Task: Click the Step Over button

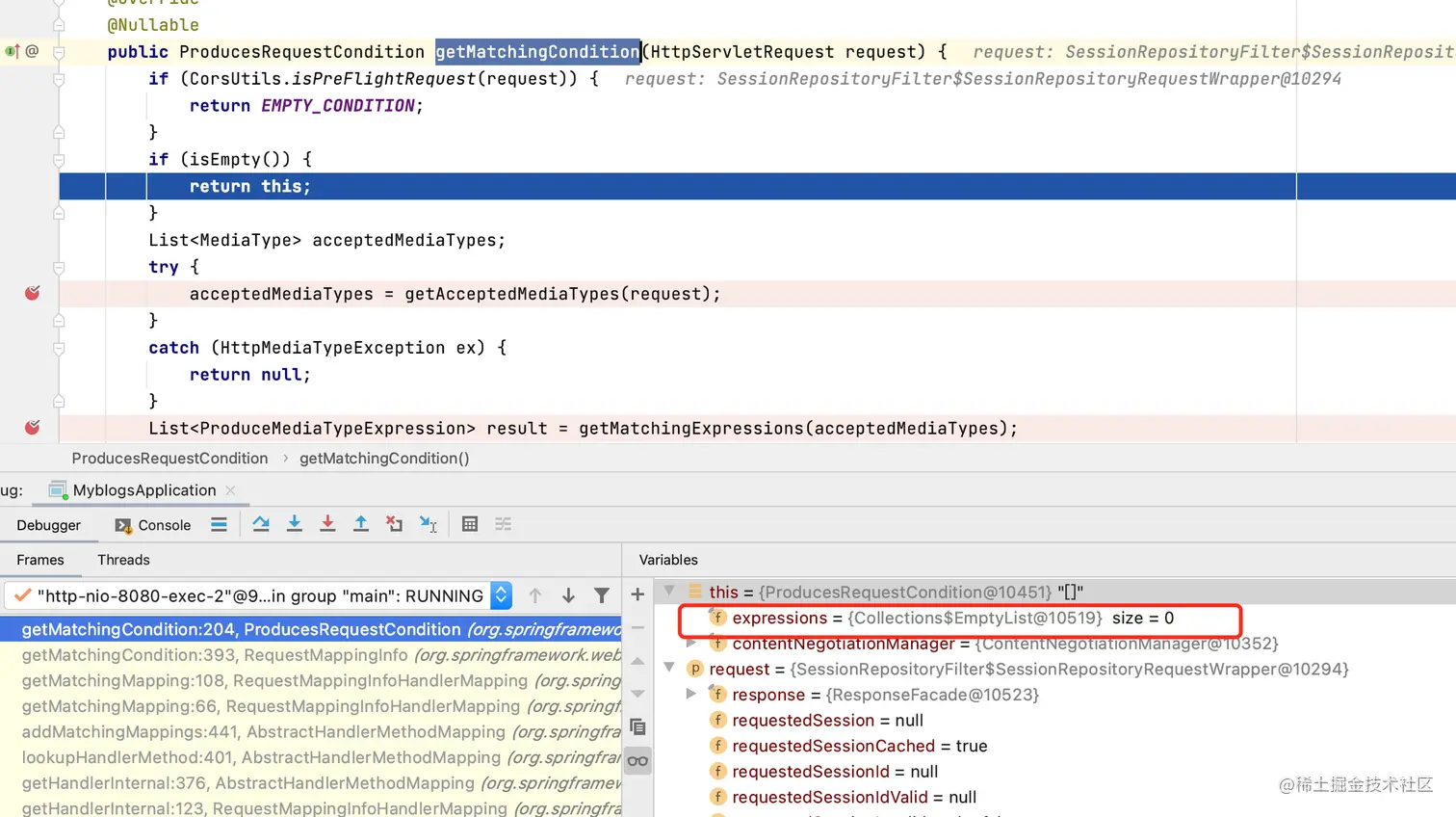Action: [261, 524]
